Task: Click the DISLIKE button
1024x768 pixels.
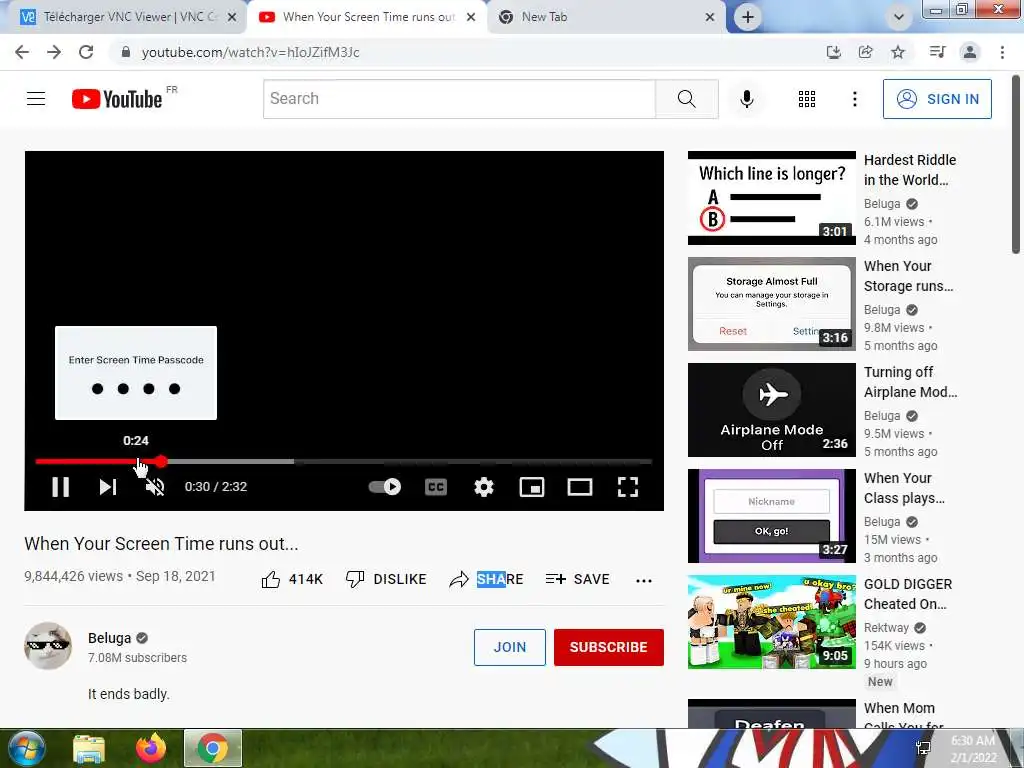Action: (x=386, y=579)
